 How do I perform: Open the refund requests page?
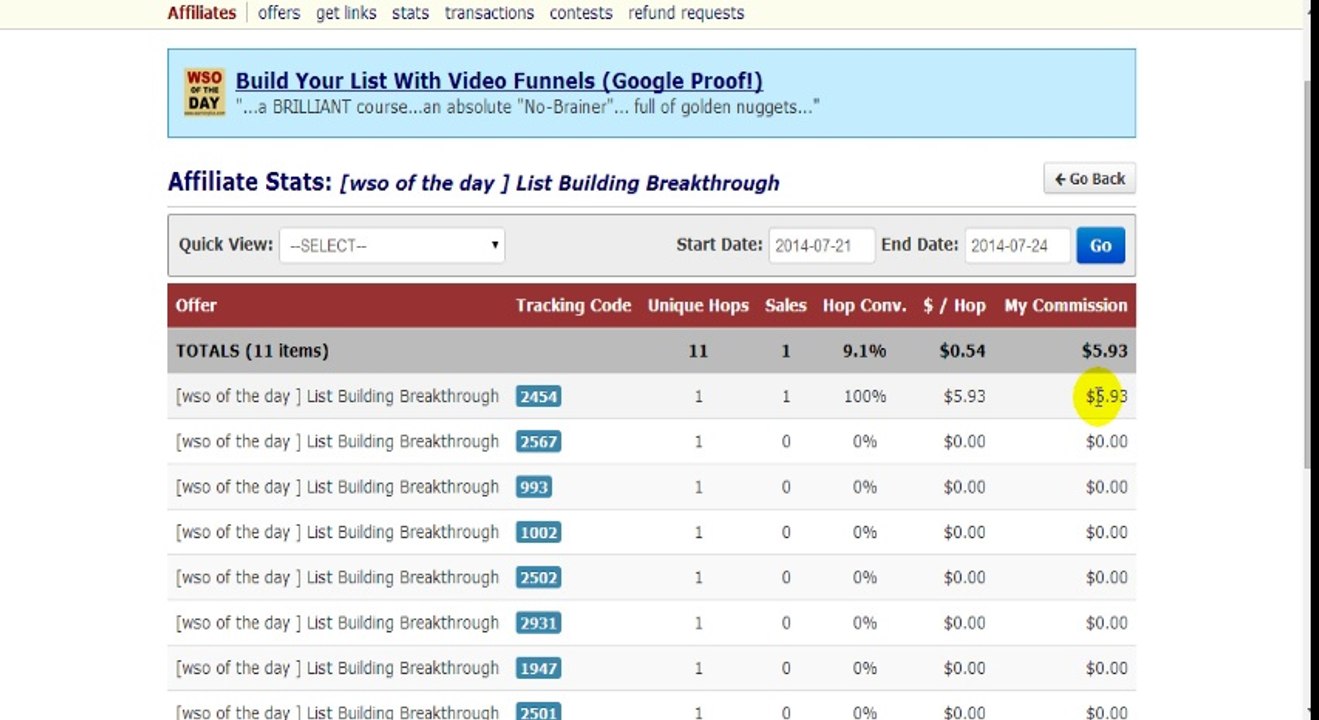click(686, 13)
